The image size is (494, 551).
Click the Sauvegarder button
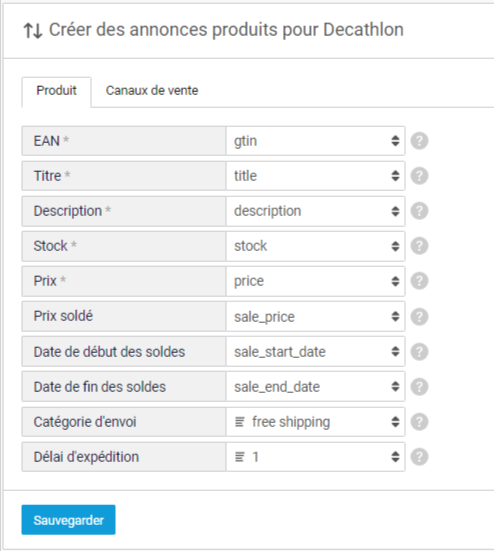(69, 520)
